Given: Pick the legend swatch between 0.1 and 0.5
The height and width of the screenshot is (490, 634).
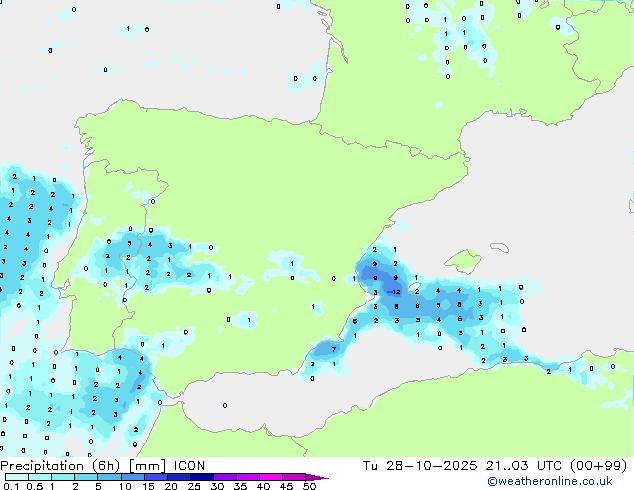Looking at the screenshot, I should click(x=17, y=477).
